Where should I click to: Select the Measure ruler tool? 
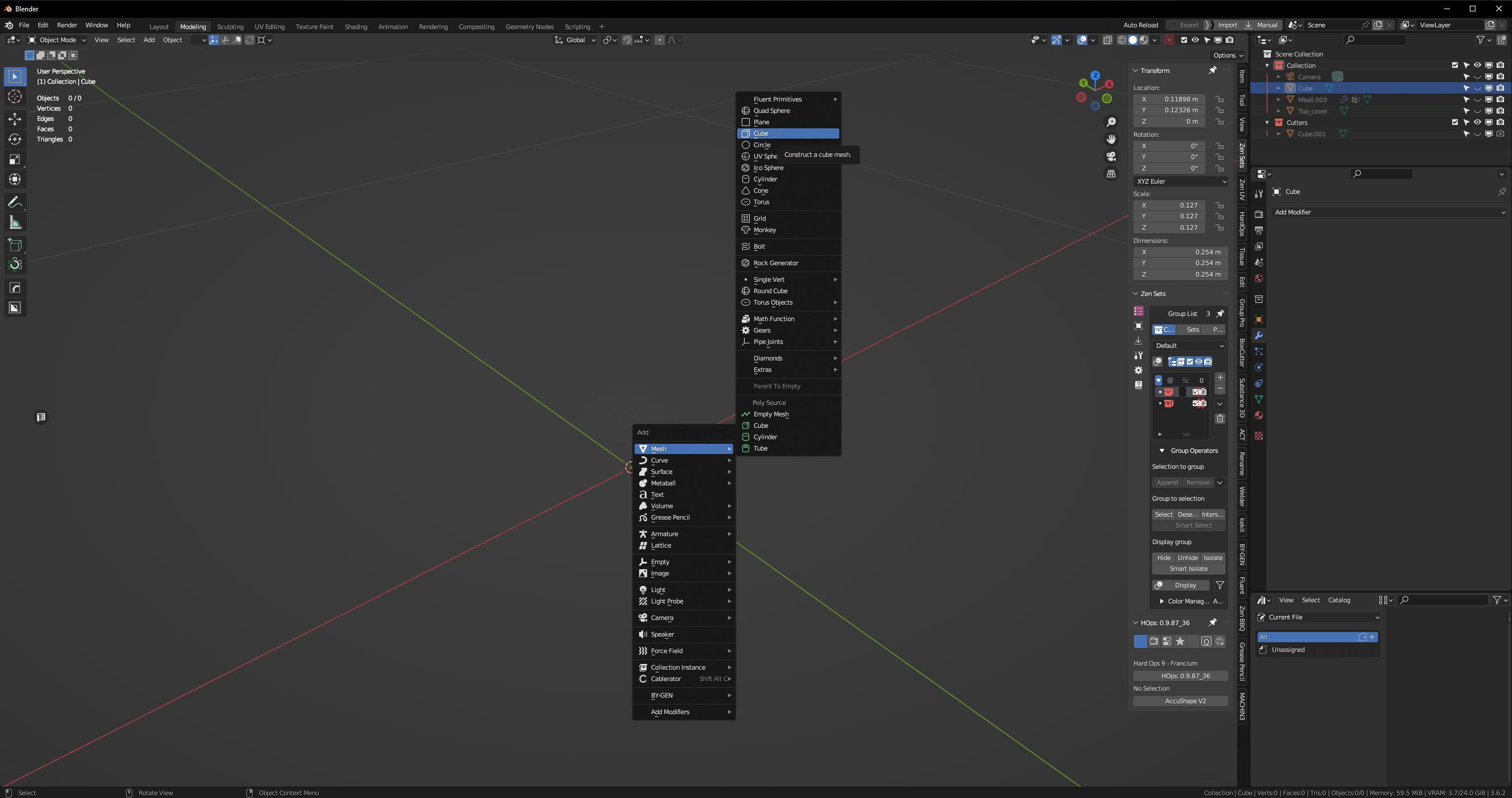[x=15, y=222]
